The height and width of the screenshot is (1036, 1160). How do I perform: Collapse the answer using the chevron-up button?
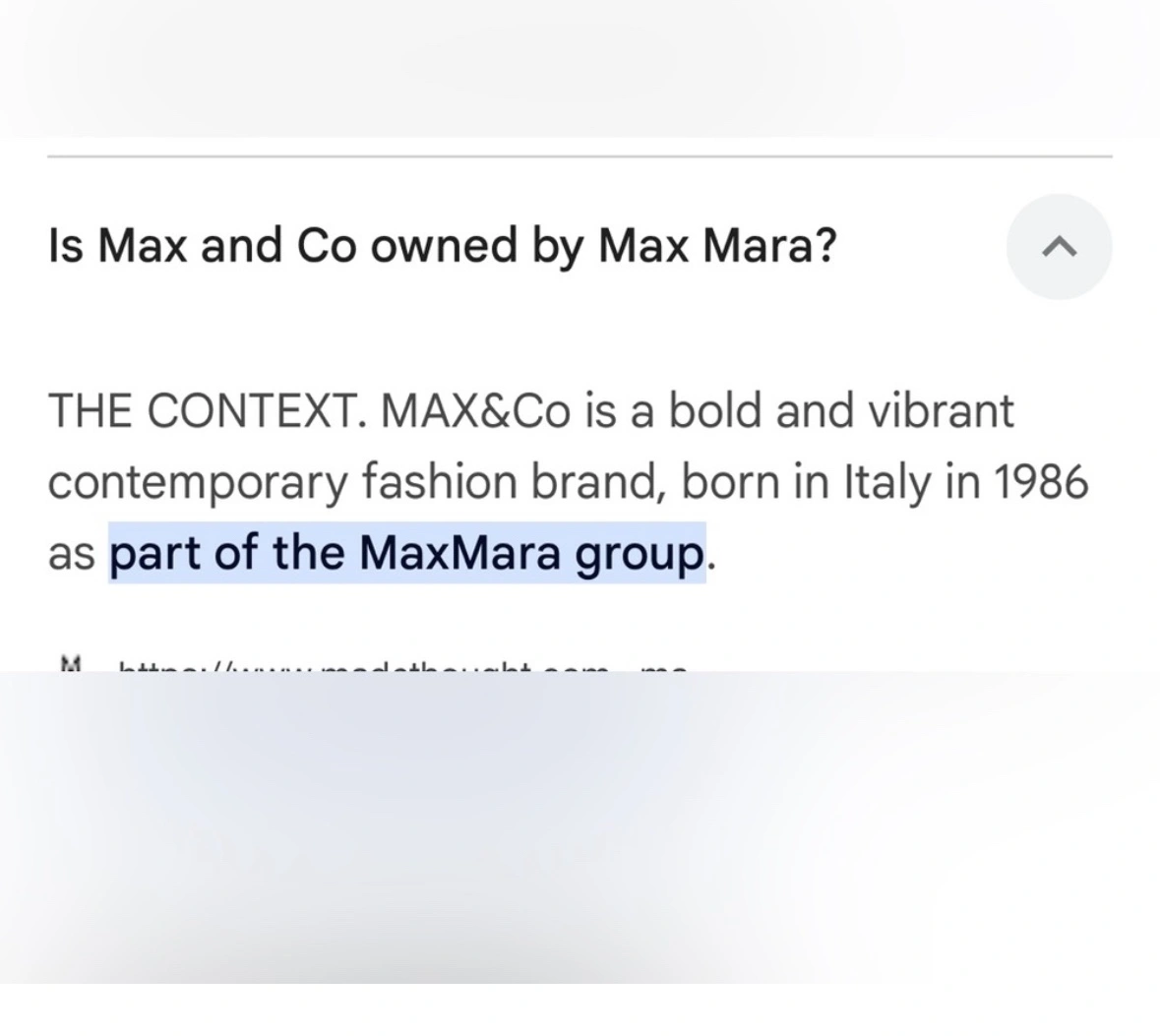[x=1059, y=246]
